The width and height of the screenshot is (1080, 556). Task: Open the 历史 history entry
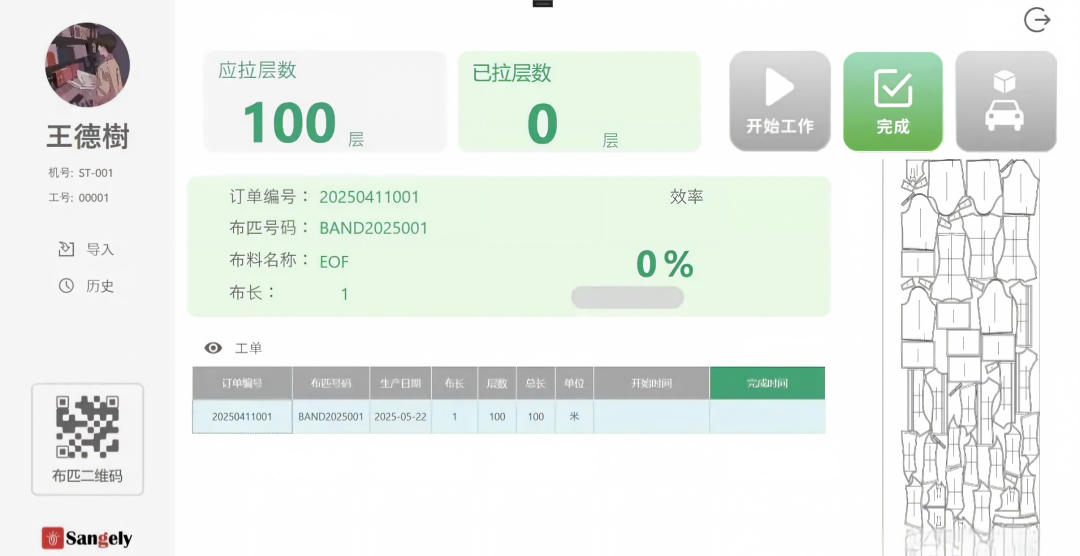(87, 285)
